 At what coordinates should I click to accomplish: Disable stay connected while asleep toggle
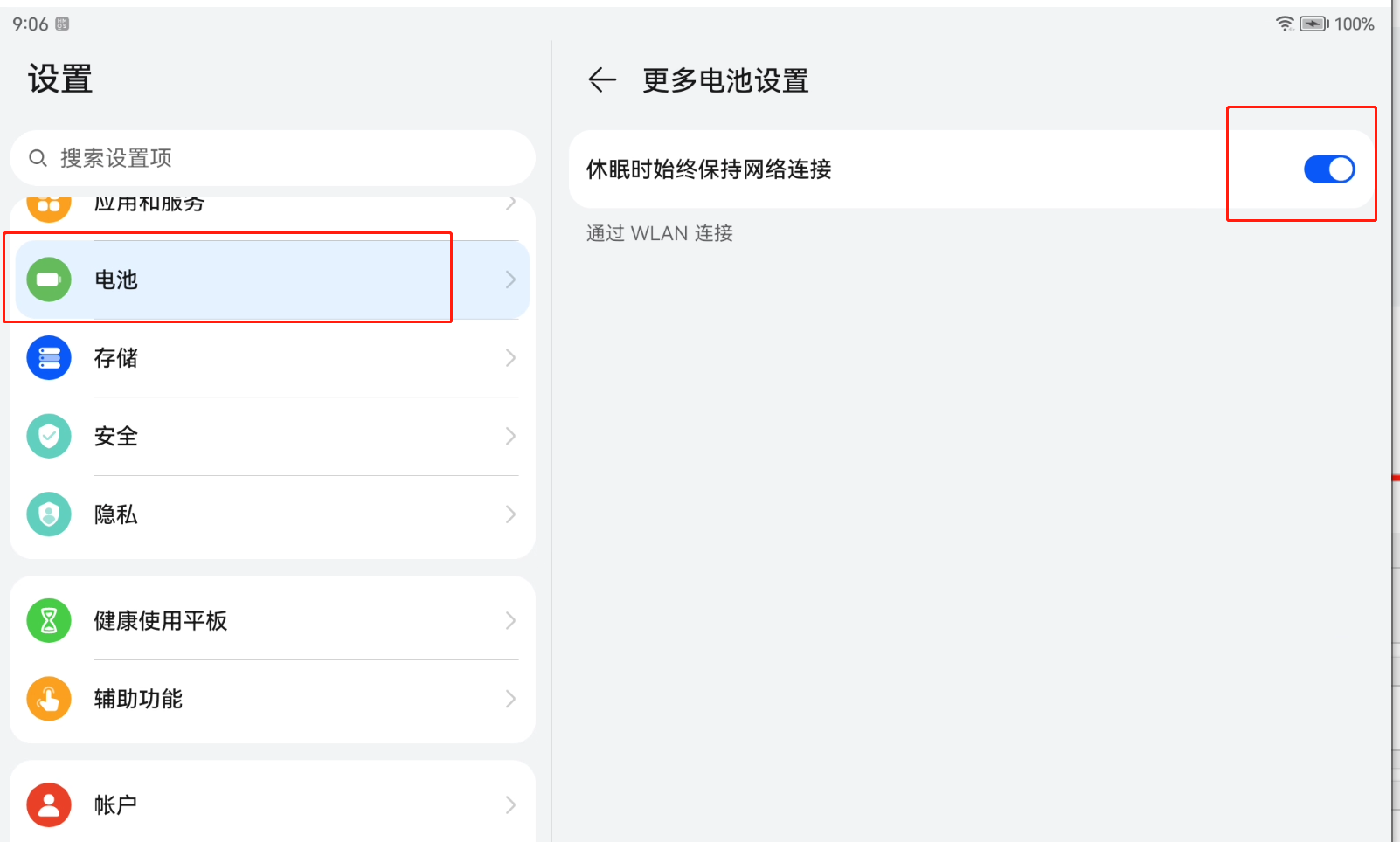click(x=1328, y=169)
